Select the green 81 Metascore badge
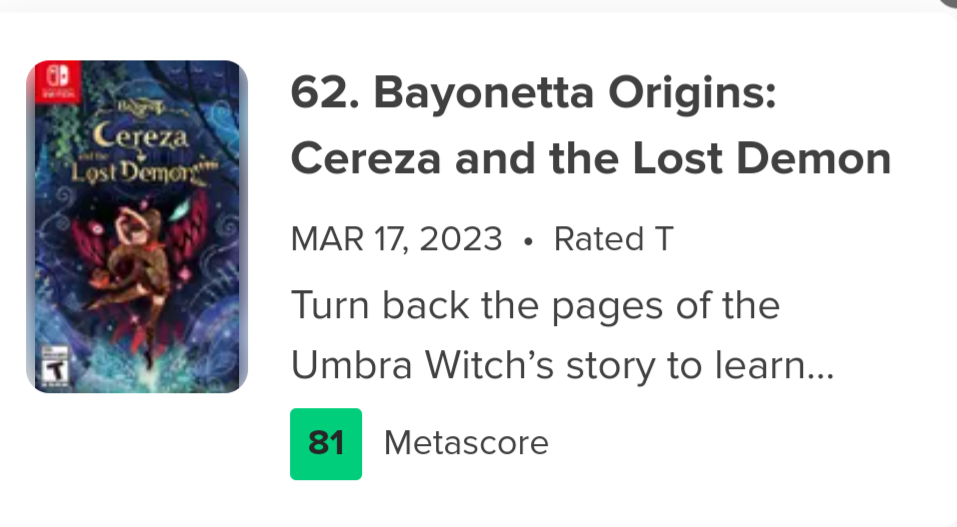 [326, 443]
